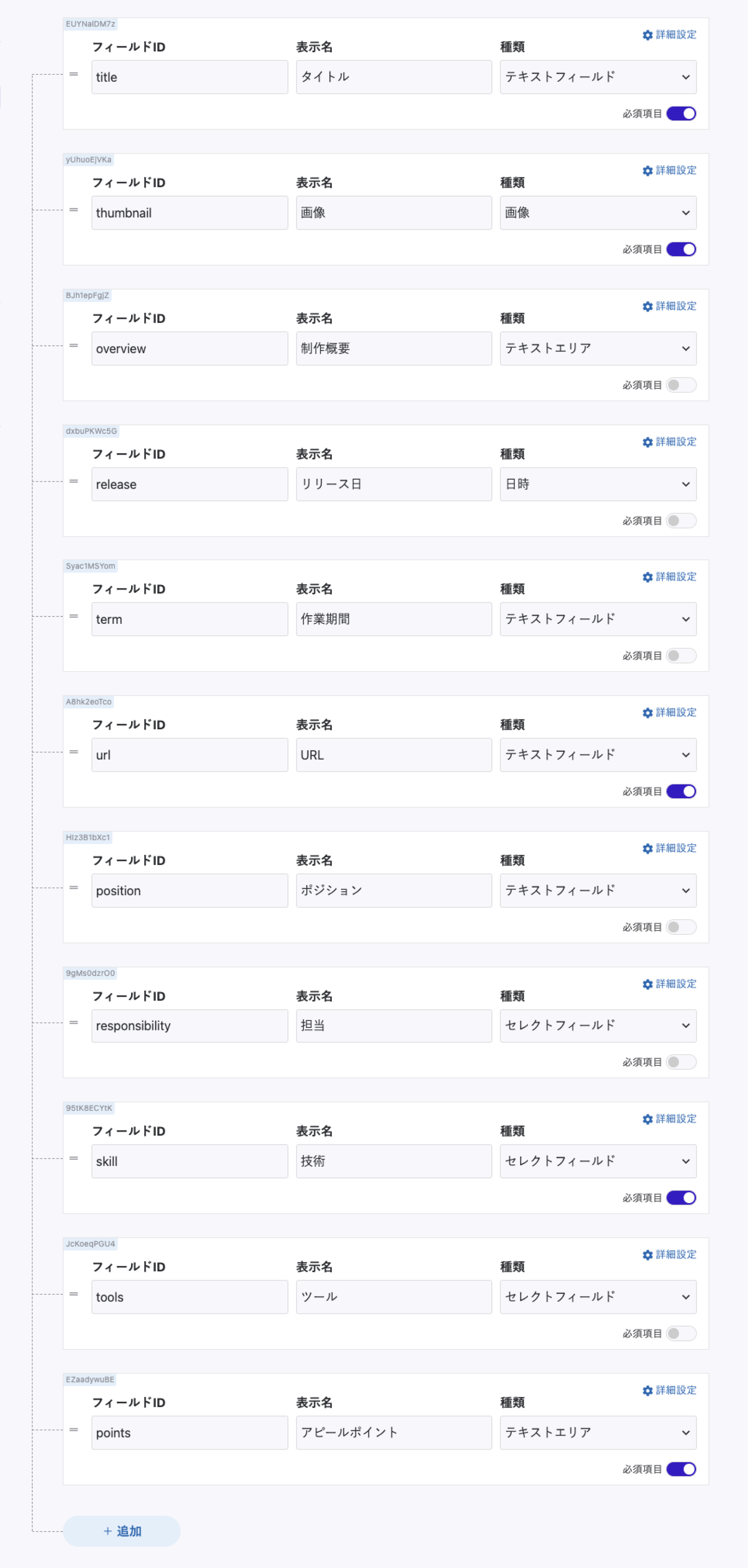Open gear settings for url field
The width and height of the screenshot is (748, 1568).
[x=647, y=712]
